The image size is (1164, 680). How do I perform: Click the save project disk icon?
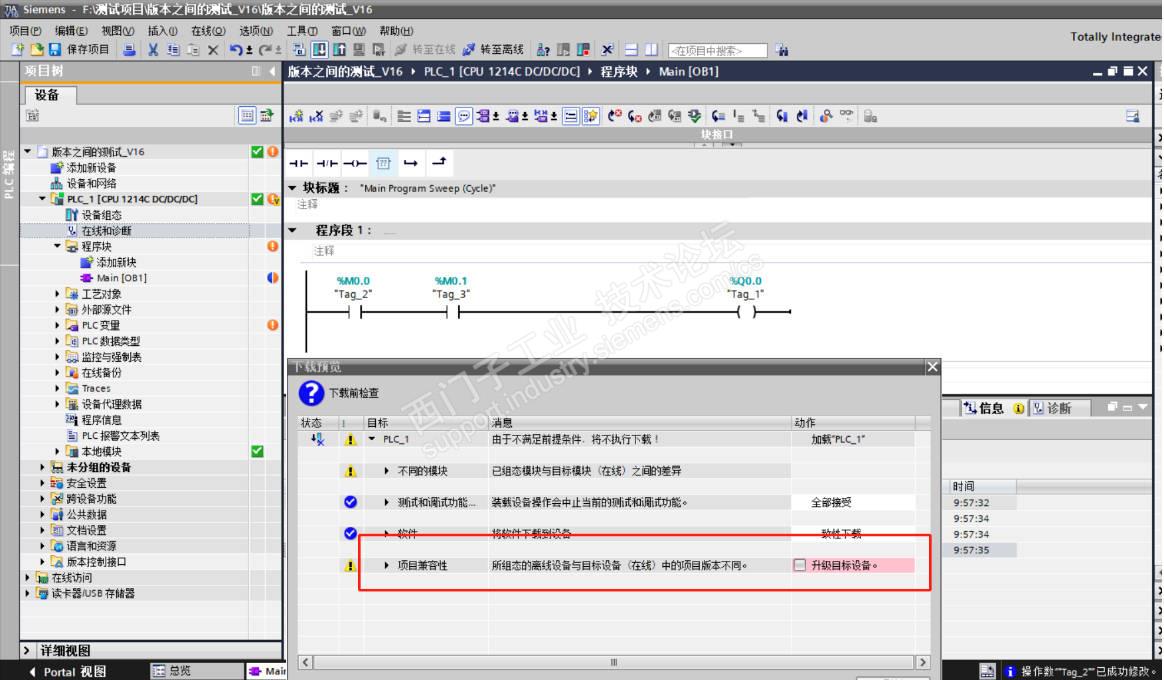tap(55, 50)
